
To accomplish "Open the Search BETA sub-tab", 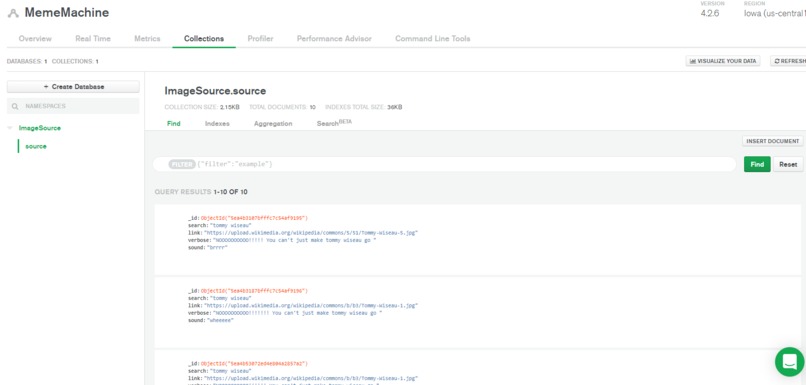I will pyautogui.click(x=334, y=123).
